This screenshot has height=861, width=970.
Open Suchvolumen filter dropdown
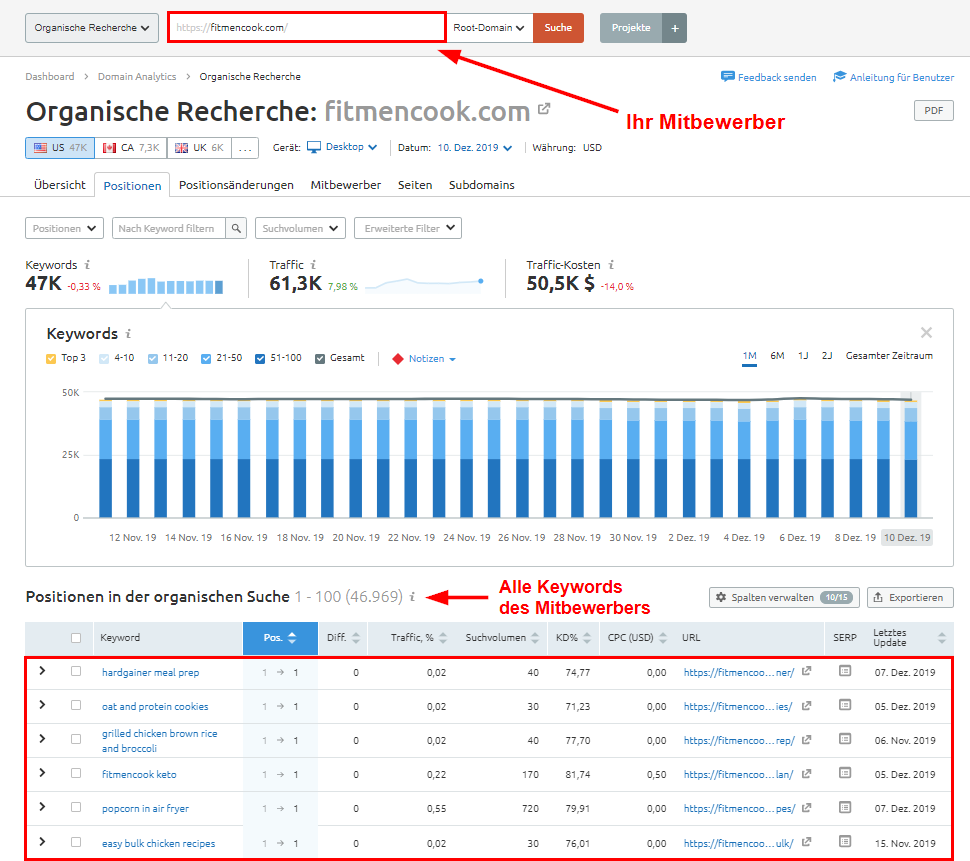click(x=300, y=228)
